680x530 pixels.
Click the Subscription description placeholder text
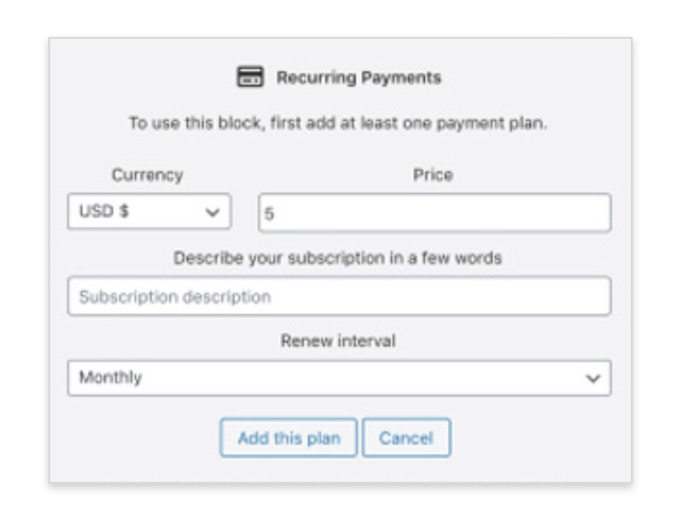point(175,297)
